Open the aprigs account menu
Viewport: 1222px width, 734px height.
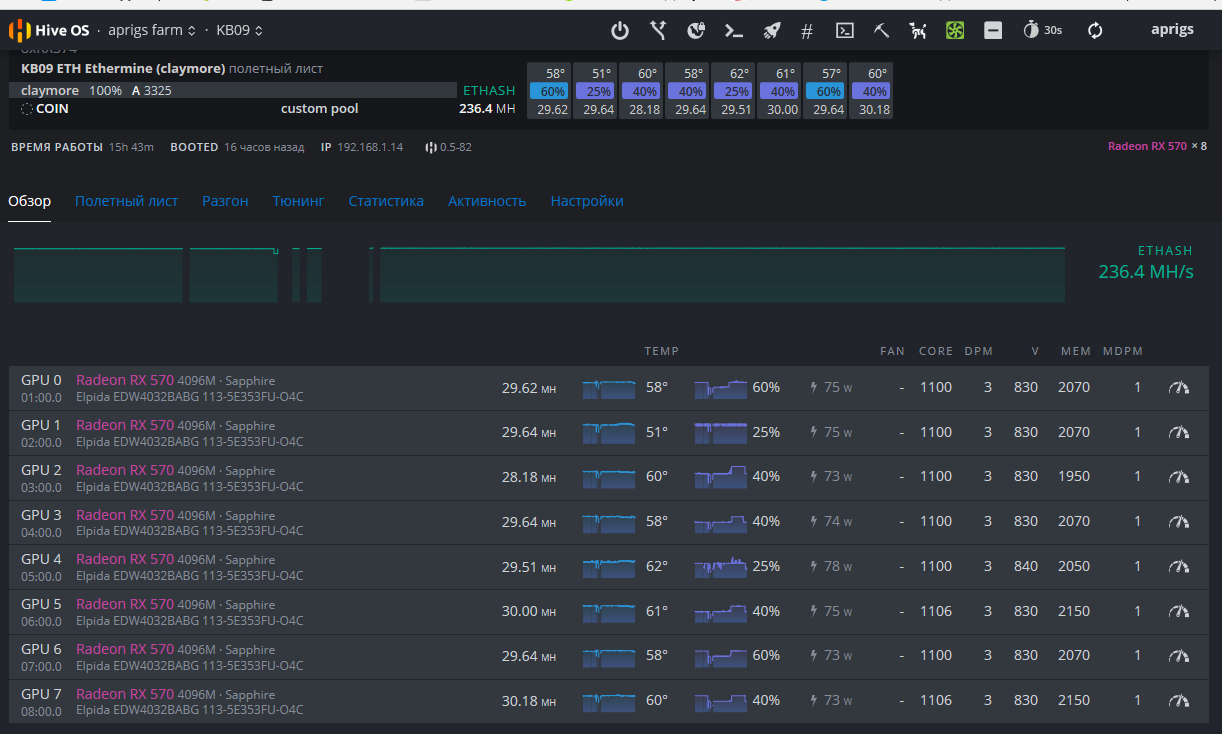coord(1171,29)
